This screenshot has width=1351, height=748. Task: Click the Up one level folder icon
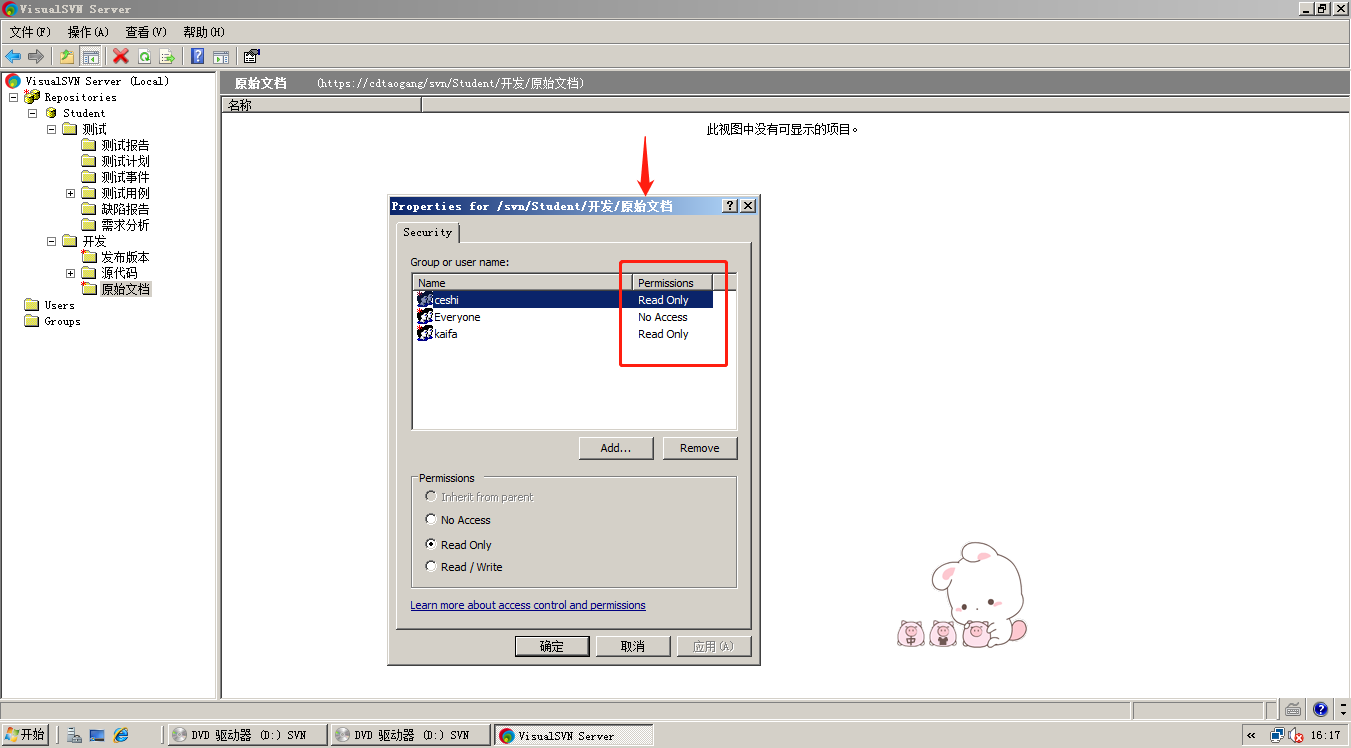[x=67, y=56]
